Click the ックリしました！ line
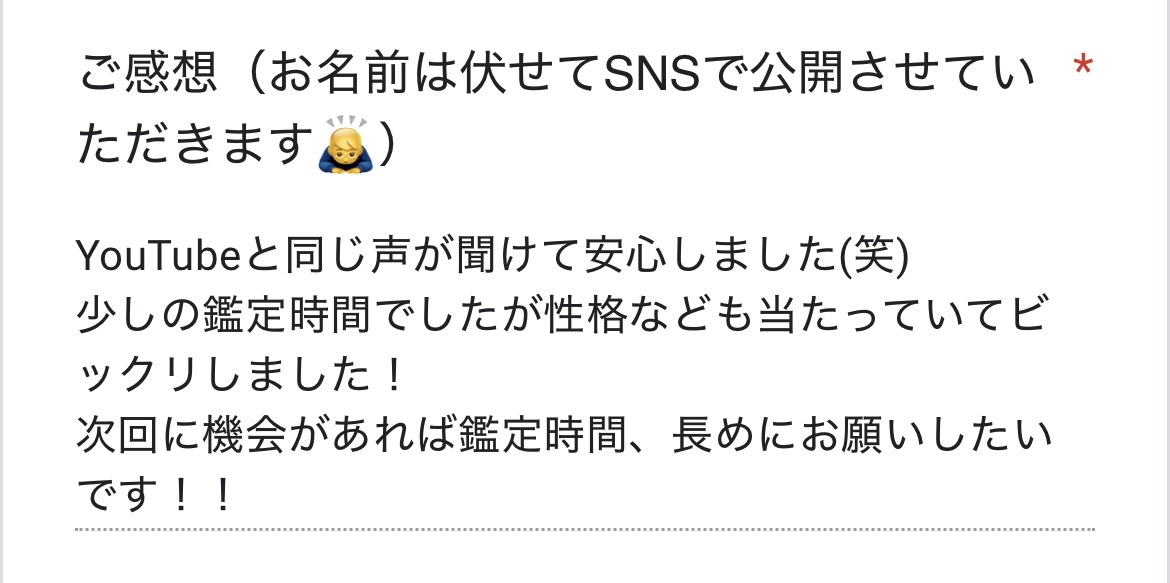The height and width of the screenshot is (583, 1170). 240,378
